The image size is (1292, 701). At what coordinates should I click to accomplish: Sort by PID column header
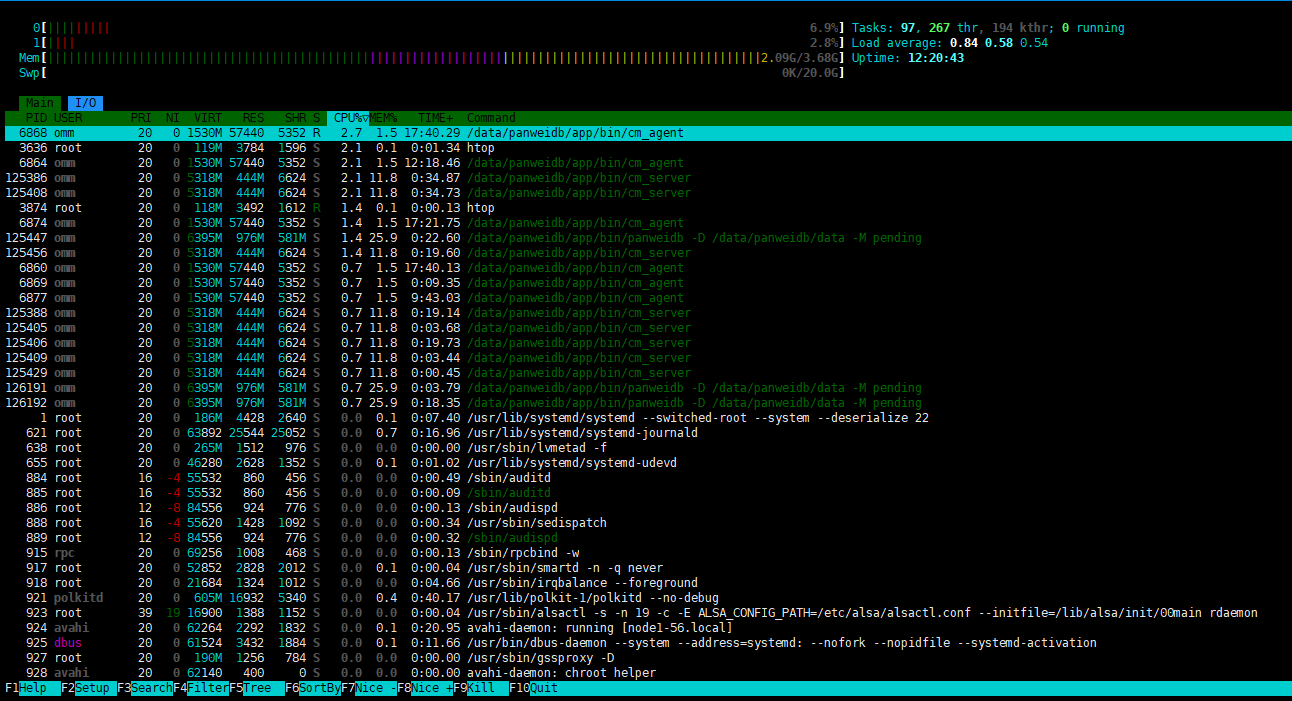pos(36,118)
